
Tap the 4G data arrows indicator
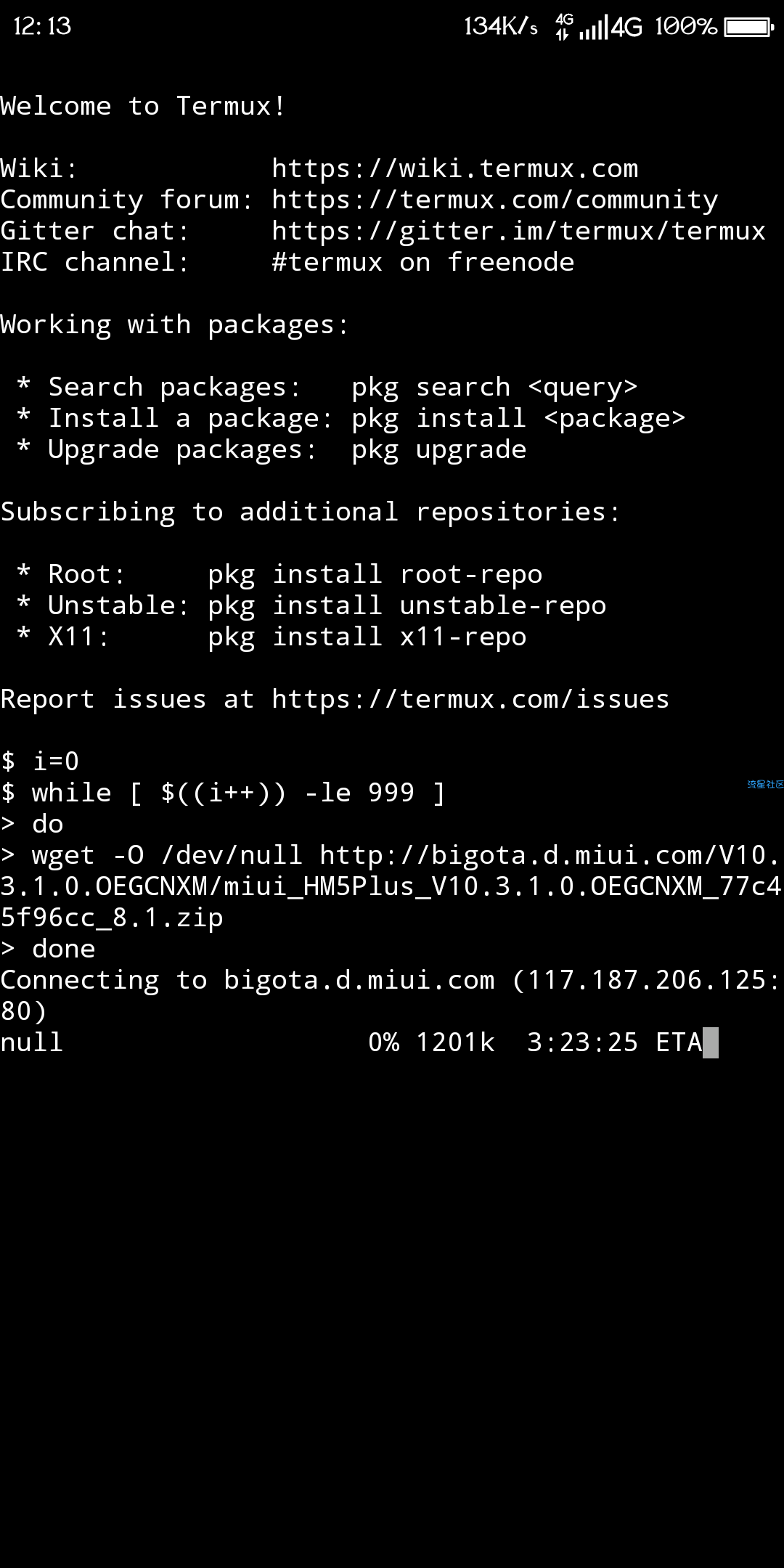coord(564,27)
